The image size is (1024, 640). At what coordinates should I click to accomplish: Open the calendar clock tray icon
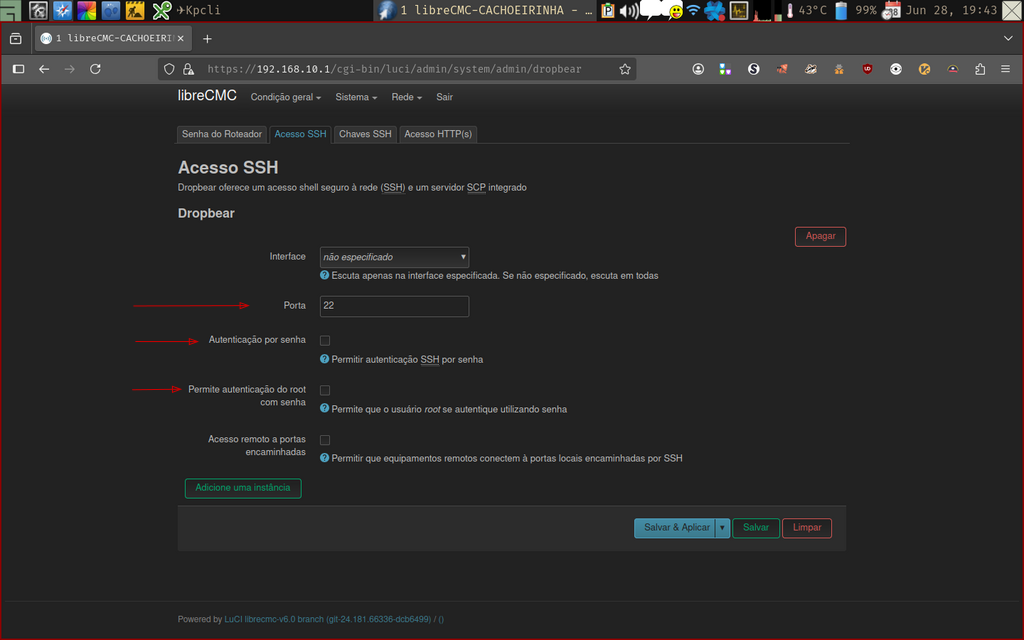click(x=891, y=10)
